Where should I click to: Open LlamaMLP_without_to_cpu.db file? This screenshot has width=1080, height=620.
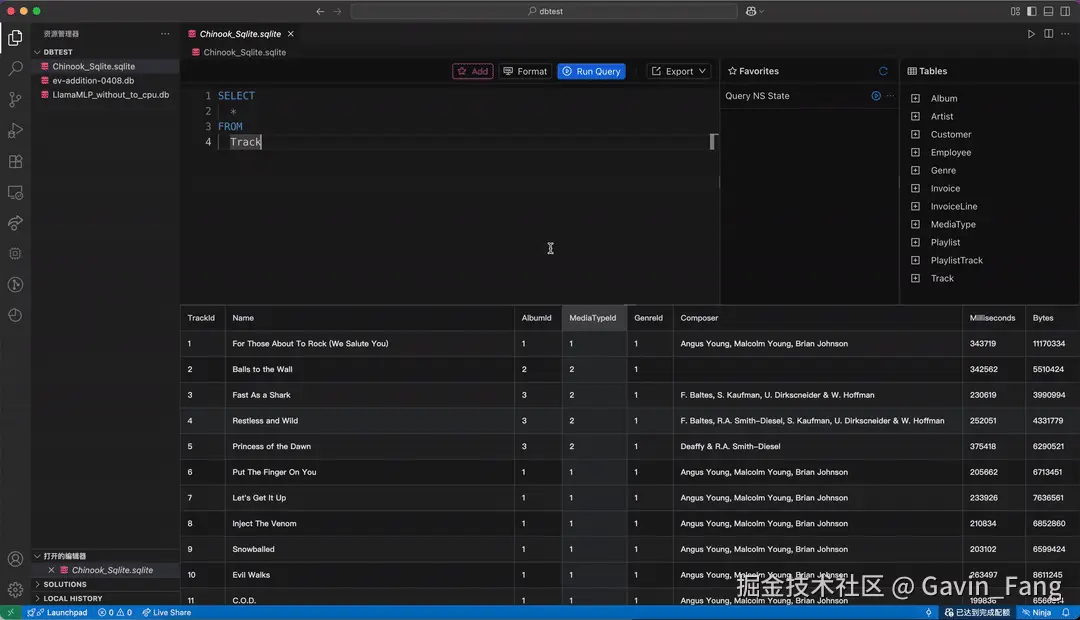pos(105,95)
